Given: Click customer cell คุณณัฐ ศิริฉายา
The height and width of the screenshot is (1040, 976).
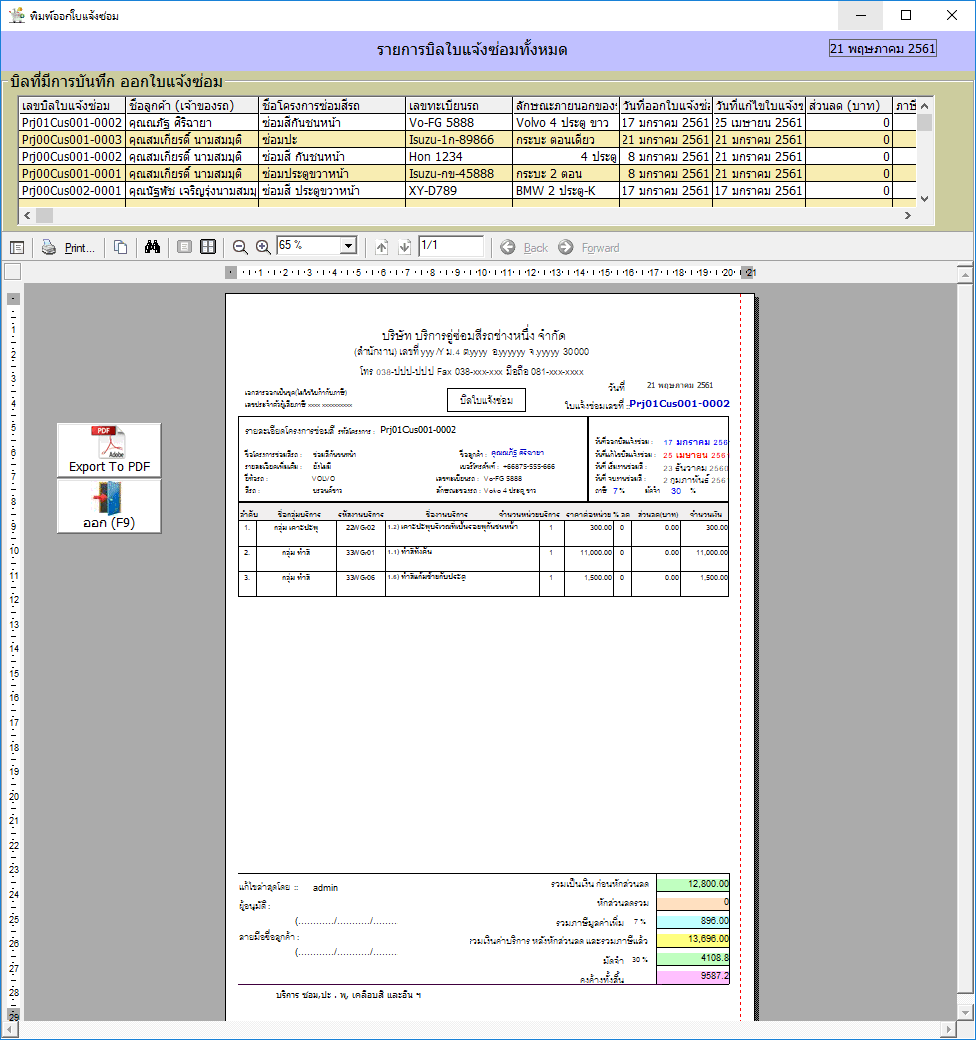Looking at the screenshot, I should click(192, 123).
